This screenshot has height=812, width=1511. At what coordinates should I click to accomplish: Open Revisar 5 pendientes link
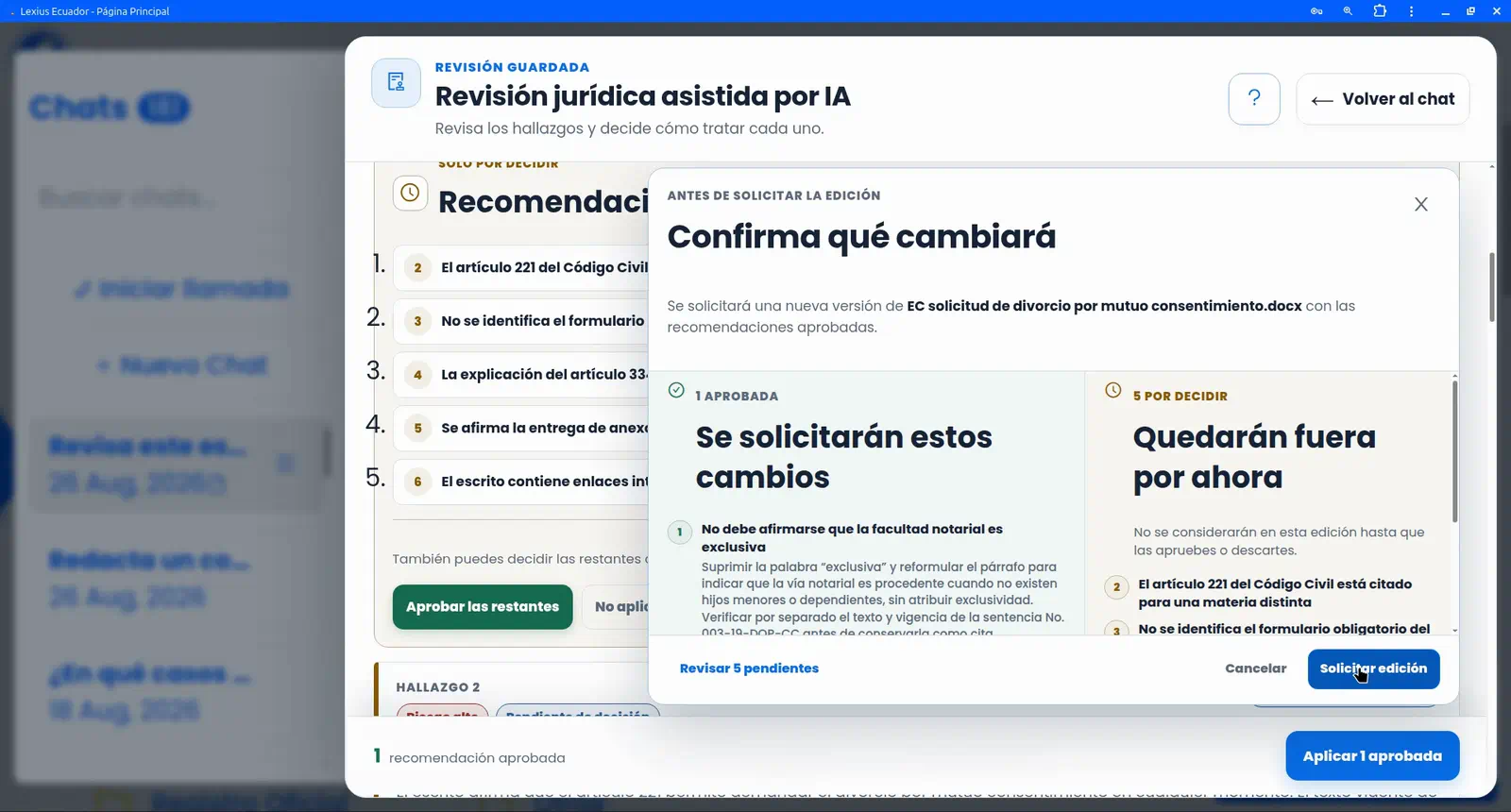[749, 668]
